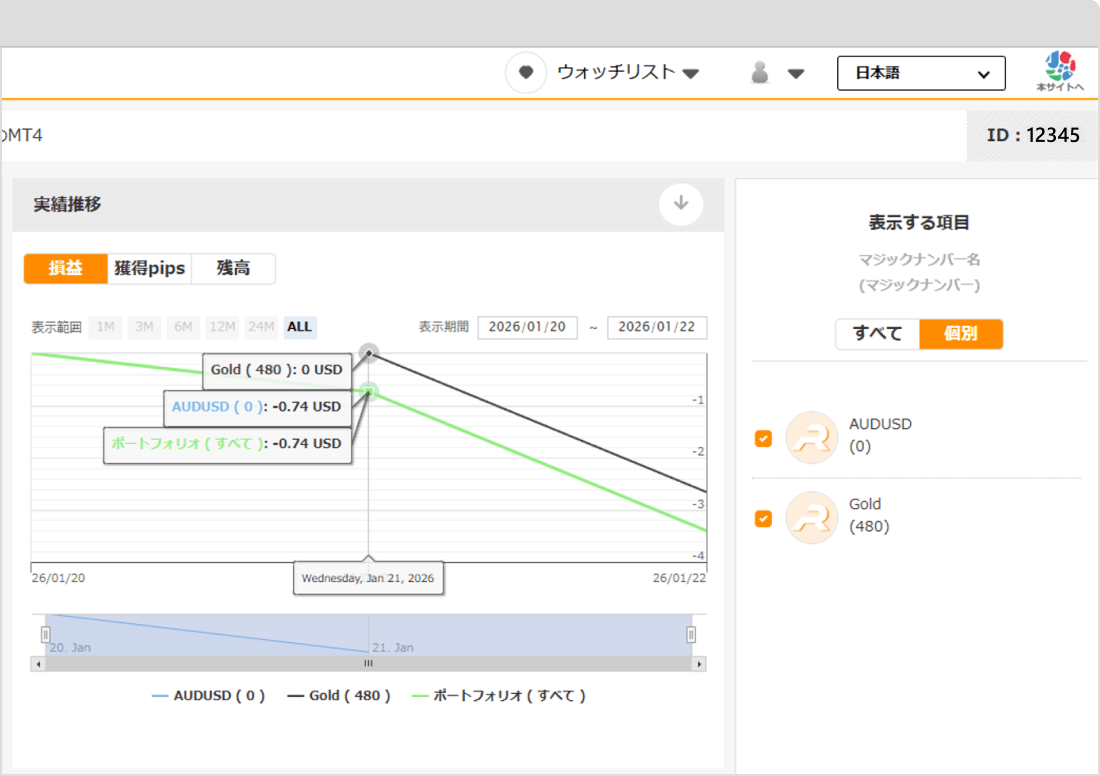1100x776 pixels.
Task: Click the AUDUSD strategy avatar icon
Action: [811, 437]
